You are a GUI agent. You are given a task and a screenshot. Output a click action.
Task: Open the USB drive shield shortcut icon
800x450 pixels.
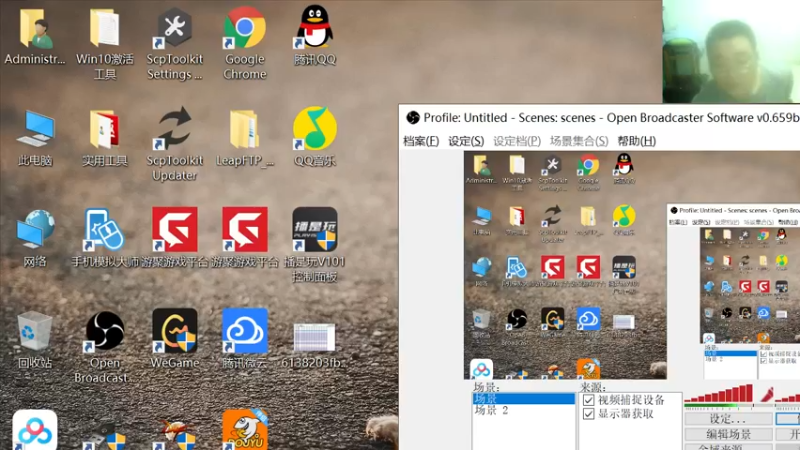pos(105,436)
